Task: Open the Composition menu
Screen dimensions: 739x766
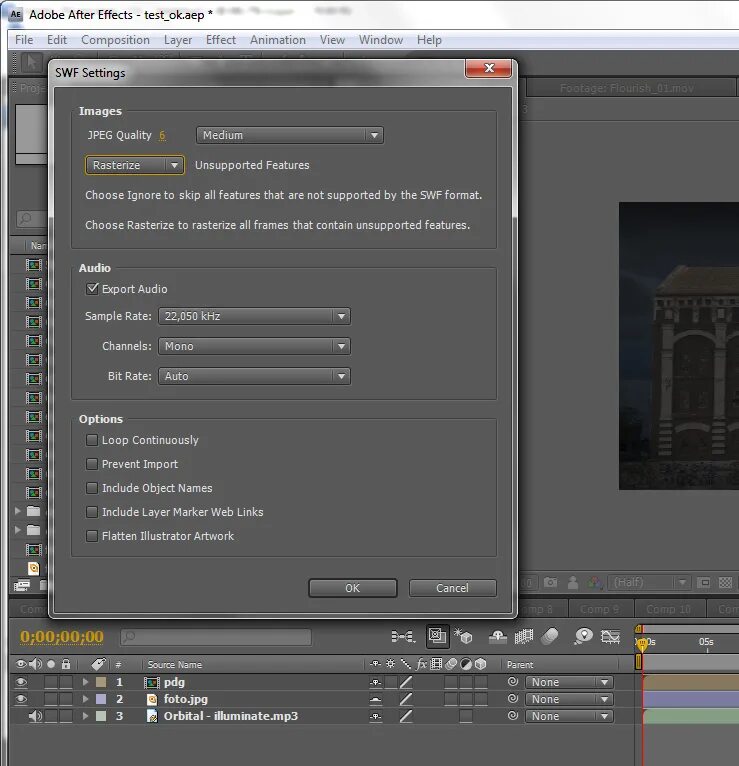Action: click(x=115, y=40)
